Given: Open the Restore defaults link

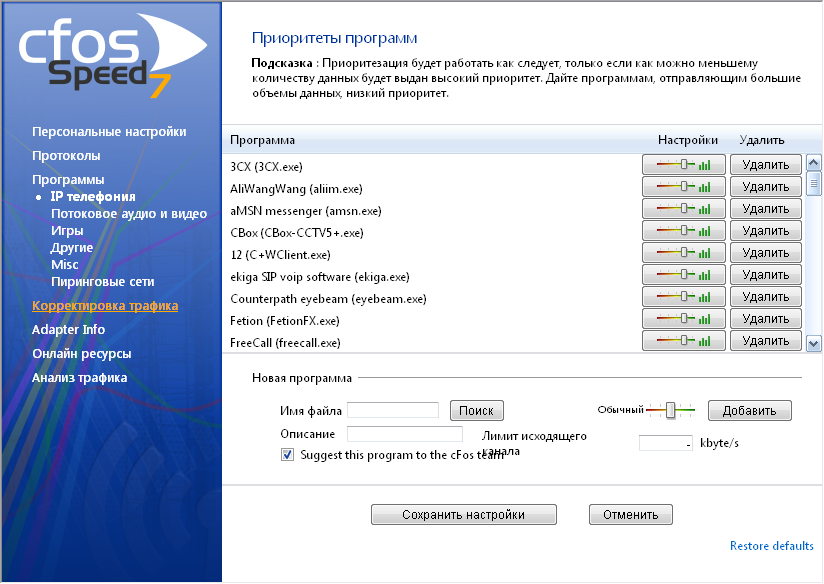Looking at the screenshot, I should tap(771, 546).
